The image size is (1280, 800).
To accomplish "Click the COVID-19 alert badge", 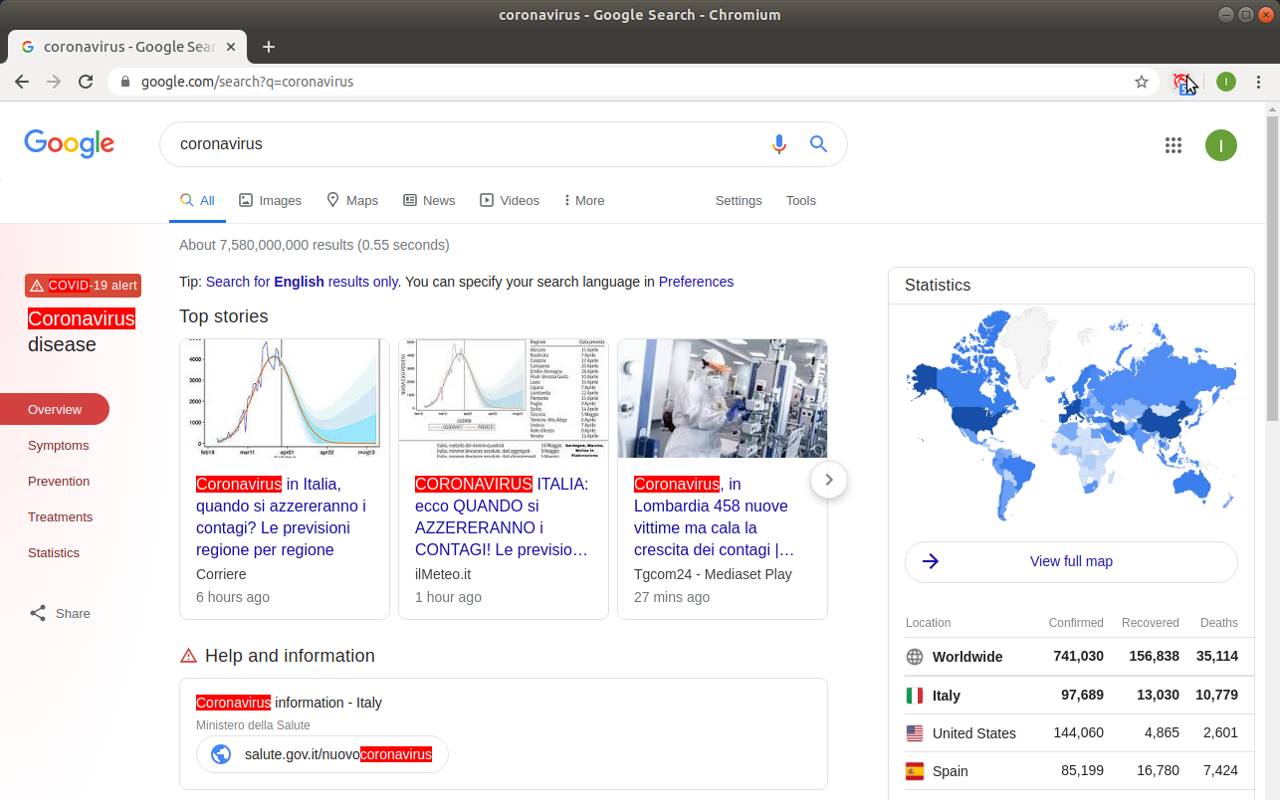I will tap(83, 286).
